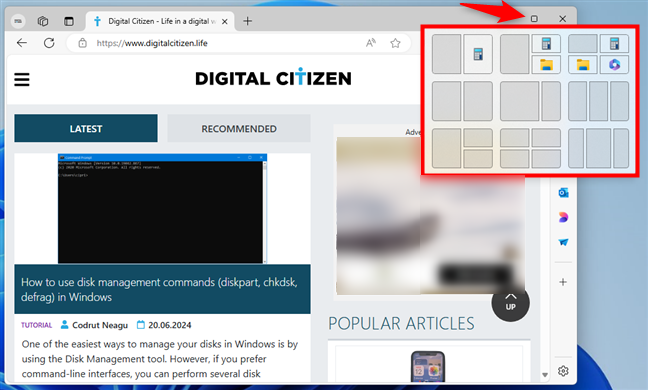648x390 pixels.
Task: Open tab actions menu icon
Action: click(x=69, y=21)
